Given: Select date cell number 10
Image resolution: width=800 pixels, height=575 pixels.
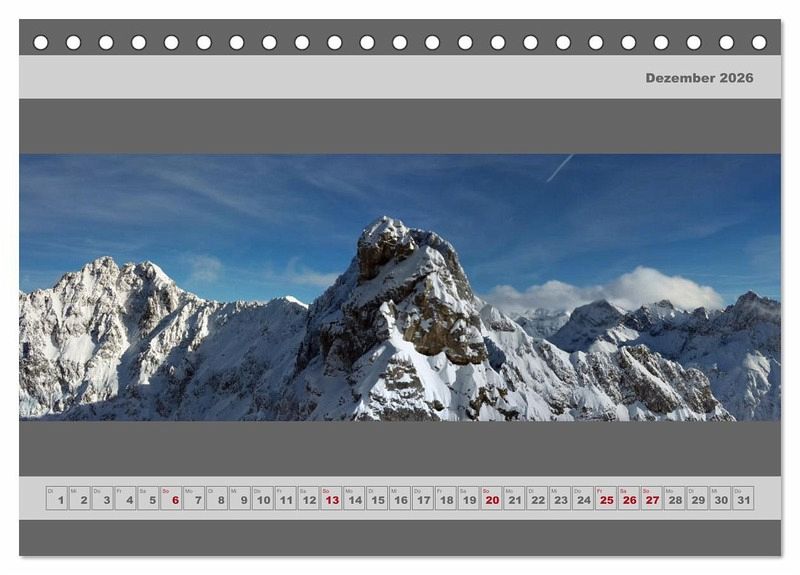Looking at the screenshot, I should point(262,498).
